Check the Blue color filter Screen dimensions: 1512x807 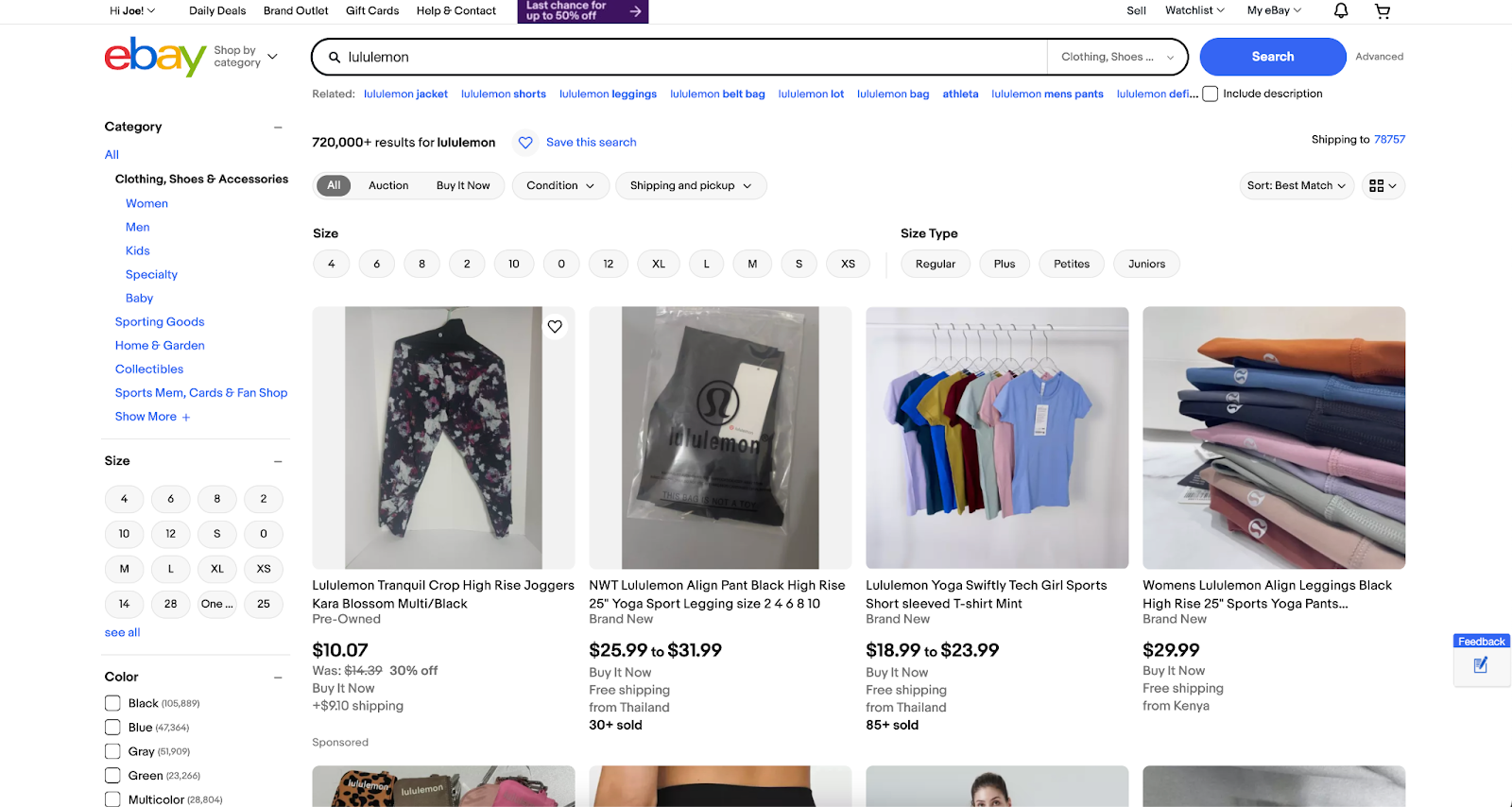pyautogui.click(x=112, y=728)
